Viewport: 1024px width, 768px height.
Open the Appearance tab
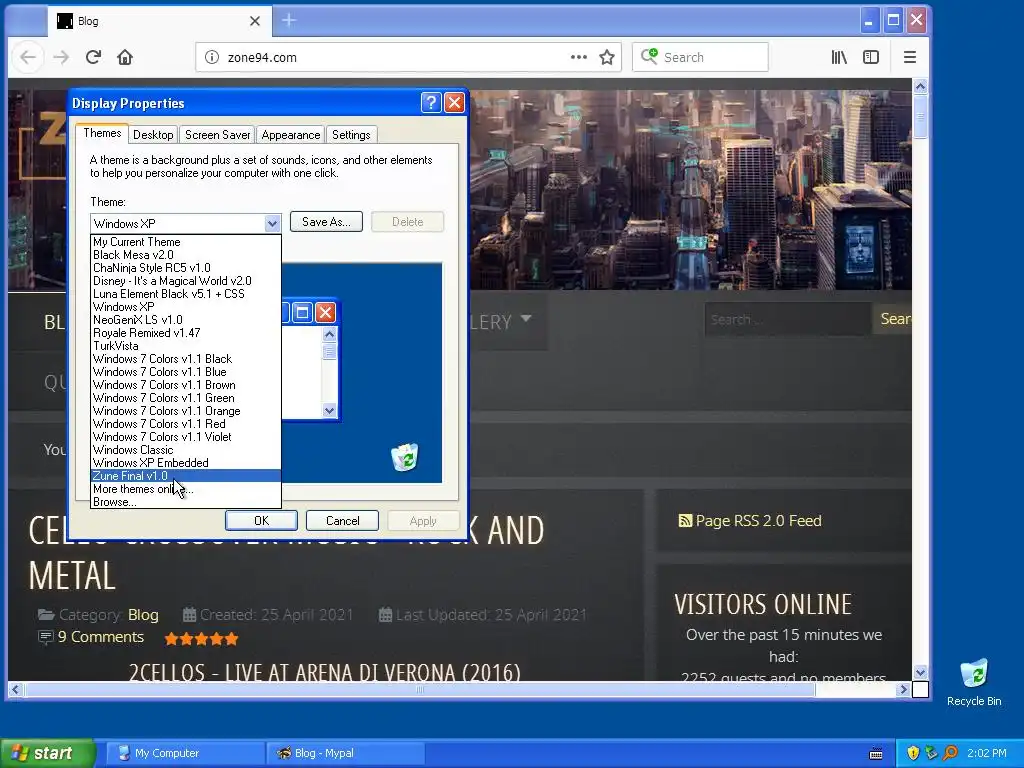[291, 135]
